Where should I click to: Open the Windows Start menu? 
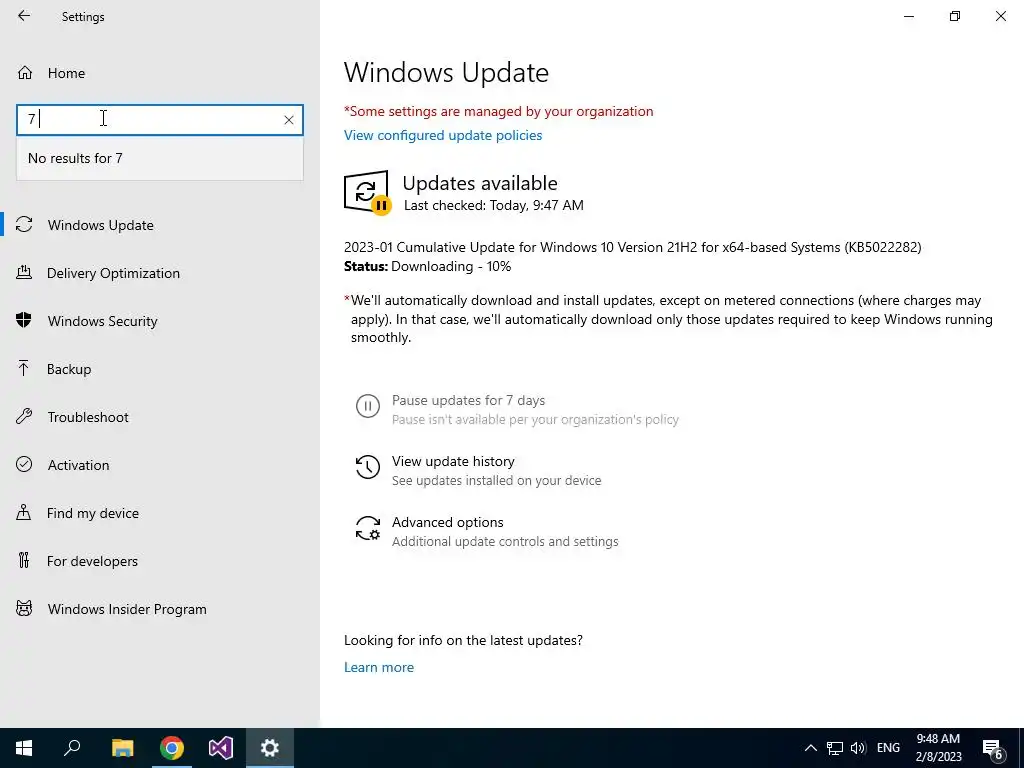pos(24,748)
